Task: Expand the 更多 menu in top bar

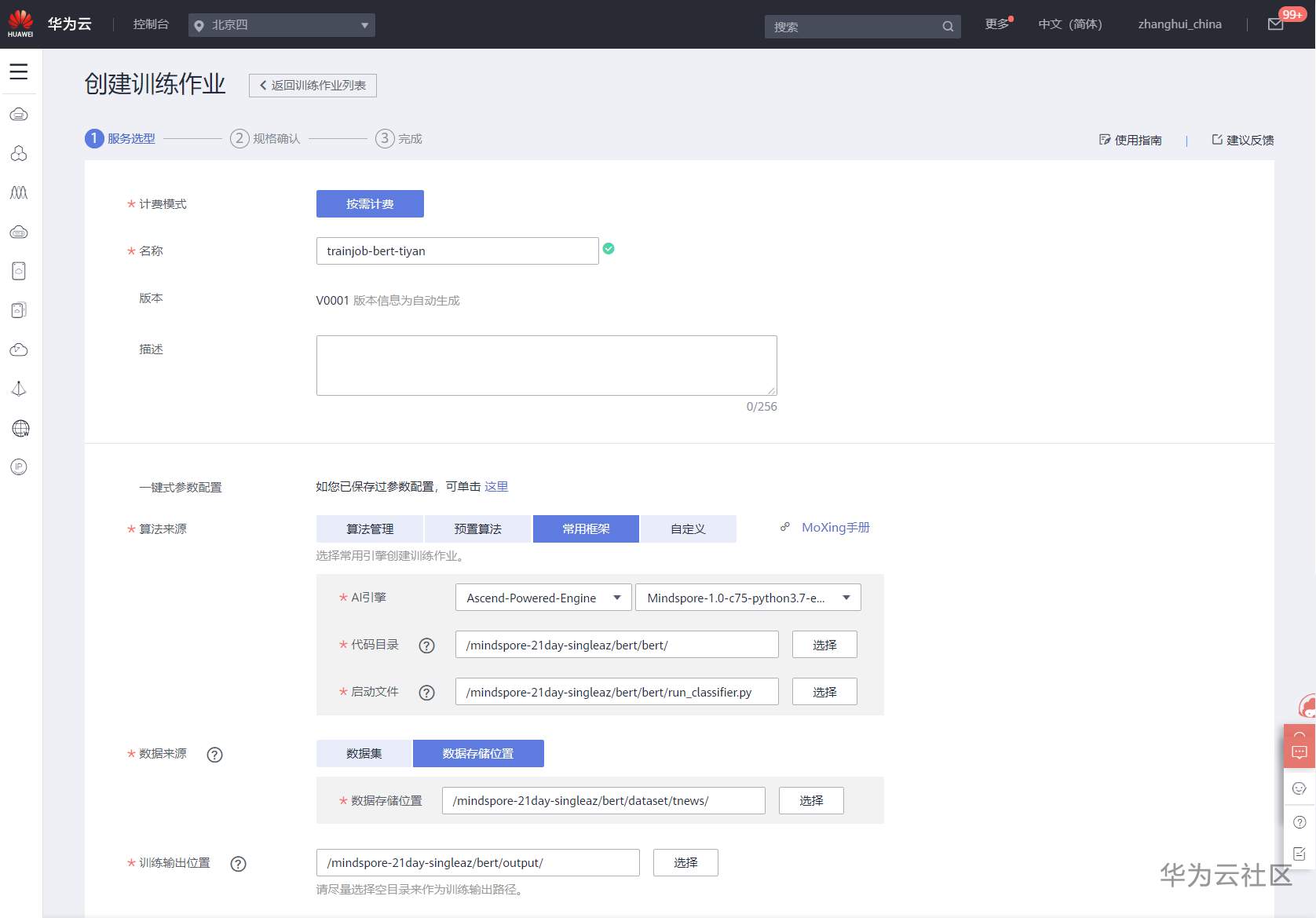Action: (998, 24)
